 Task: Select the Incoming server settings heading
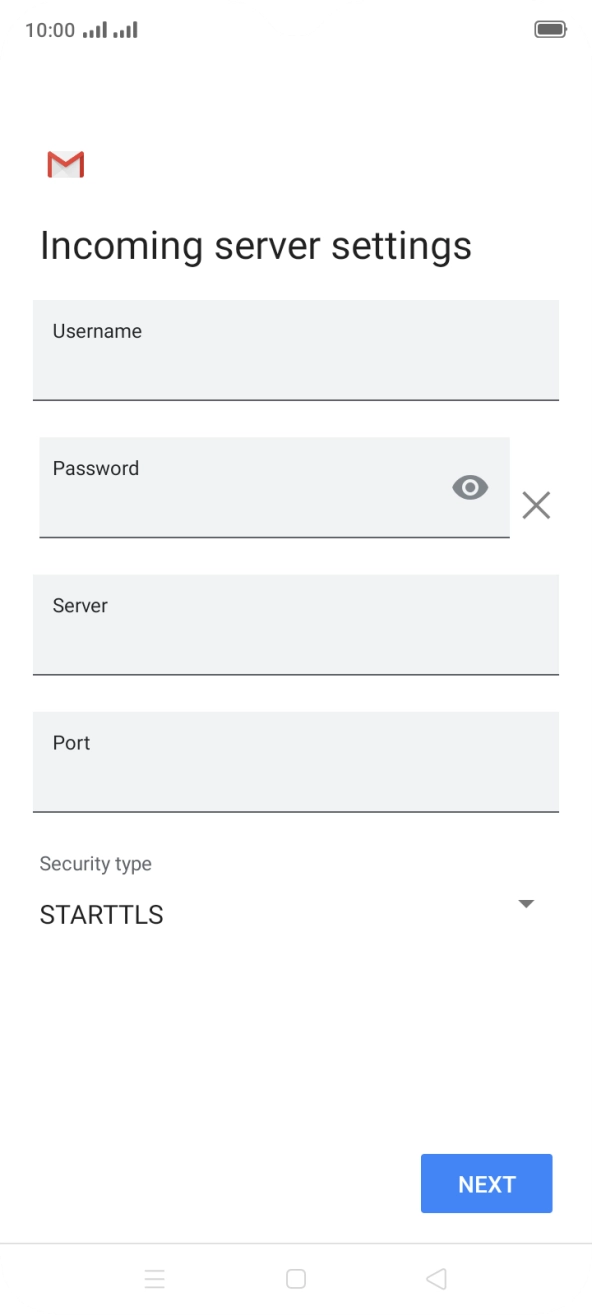pos(256,244)
